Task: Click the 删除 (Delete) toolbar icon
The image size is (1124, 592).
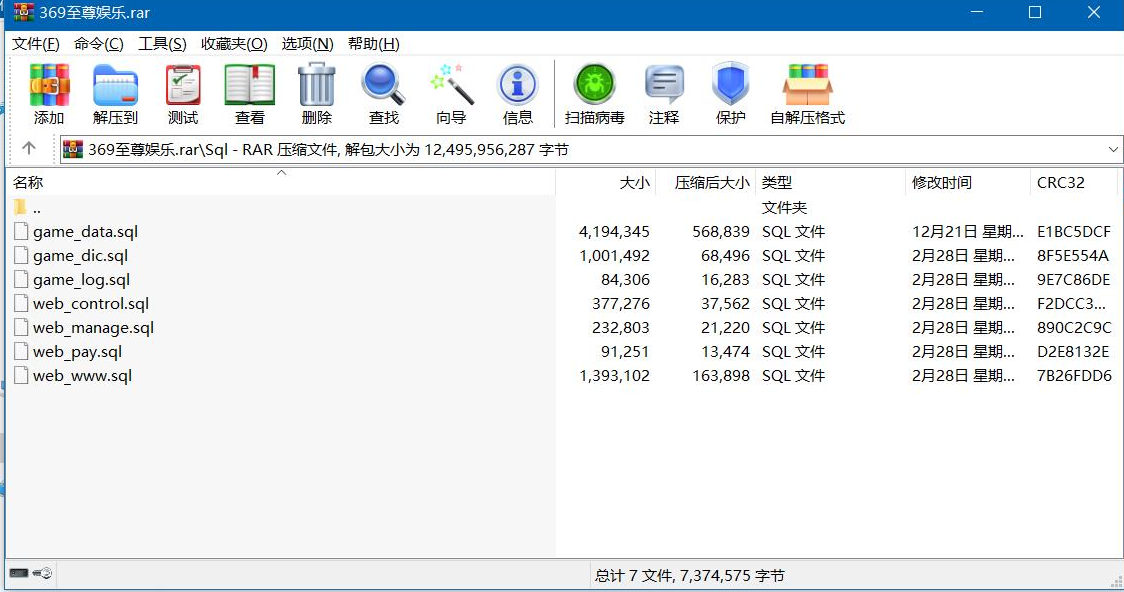Action: [x=316, y=90]
